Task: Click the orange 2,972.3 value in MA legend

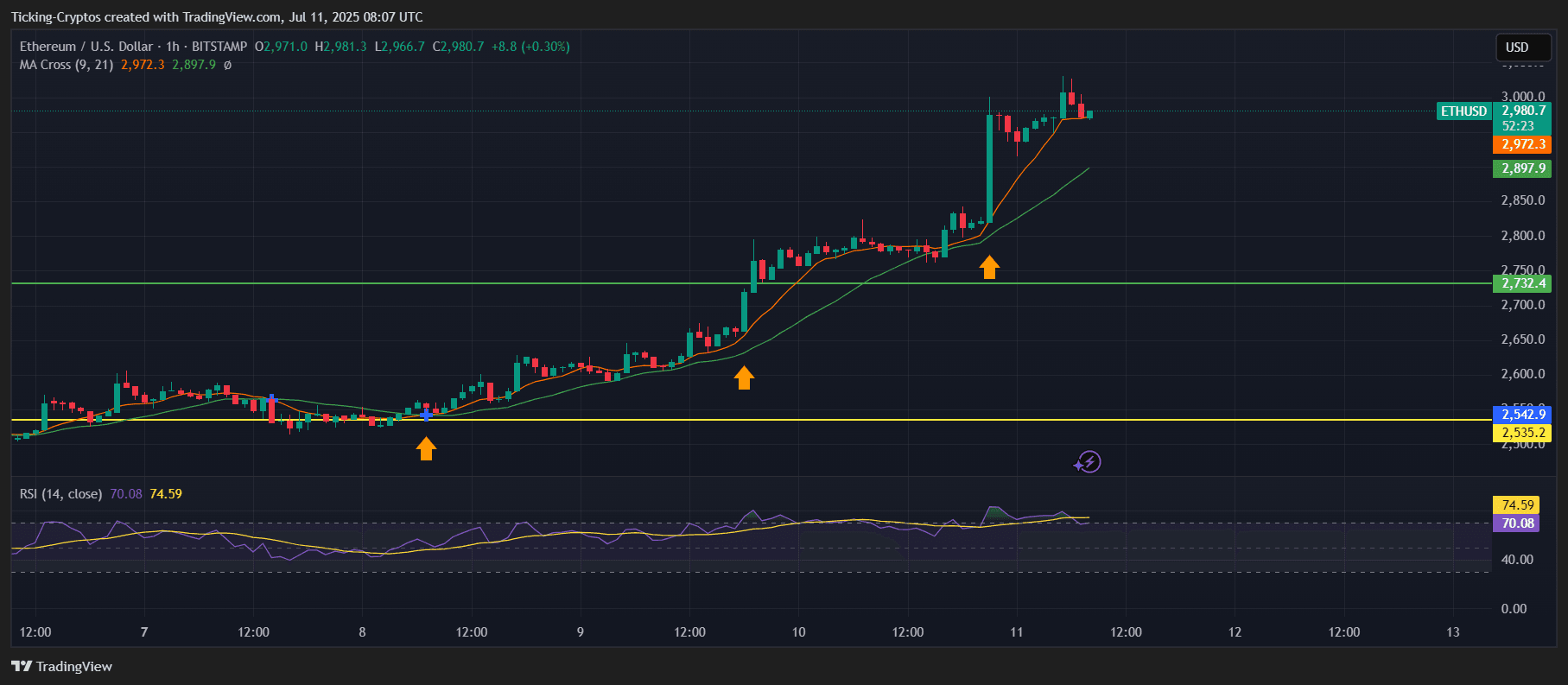Action: click(143, 65)
